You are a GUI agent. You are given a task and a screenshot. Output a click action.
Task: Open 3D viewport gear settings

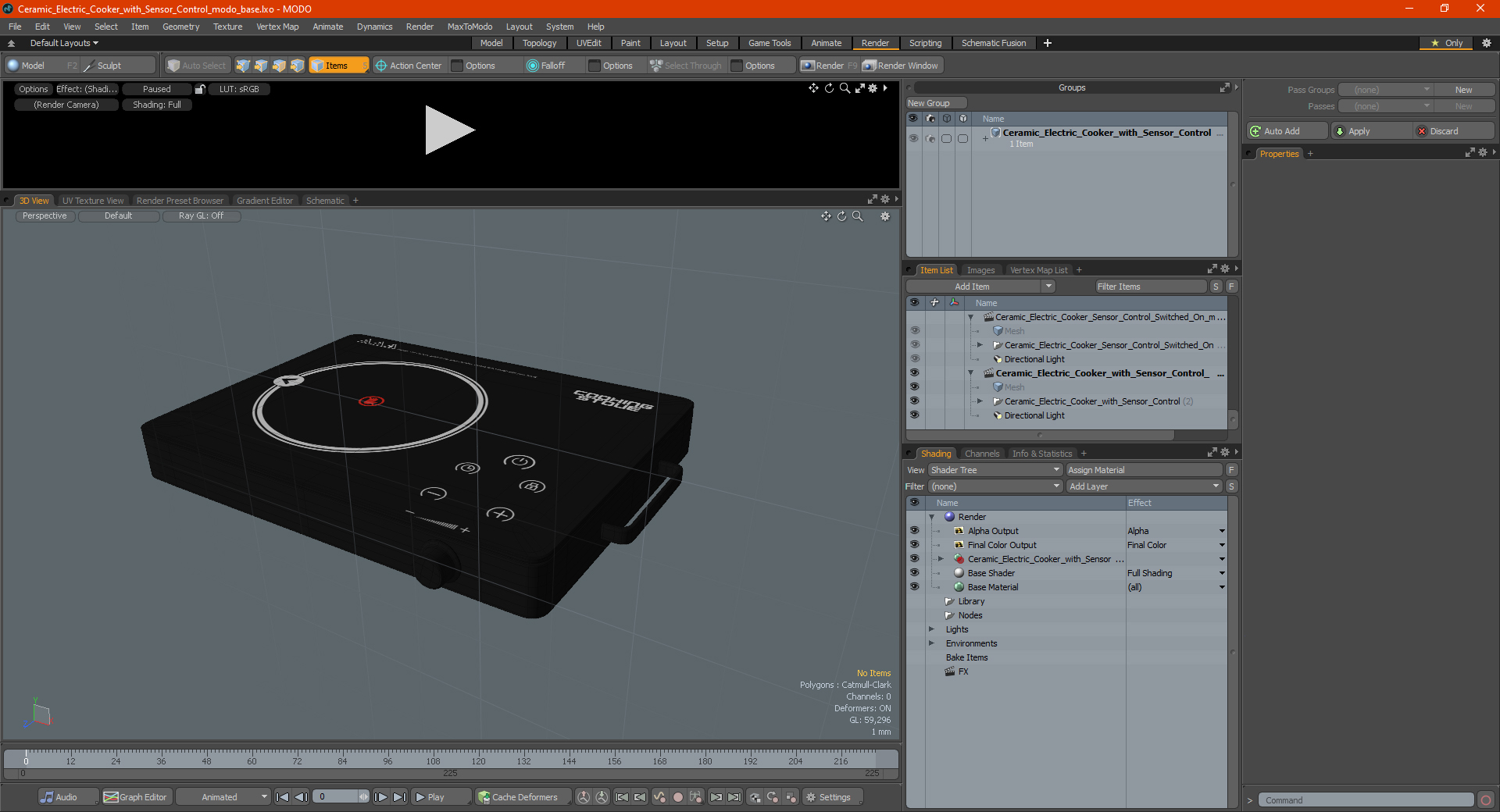885,216
